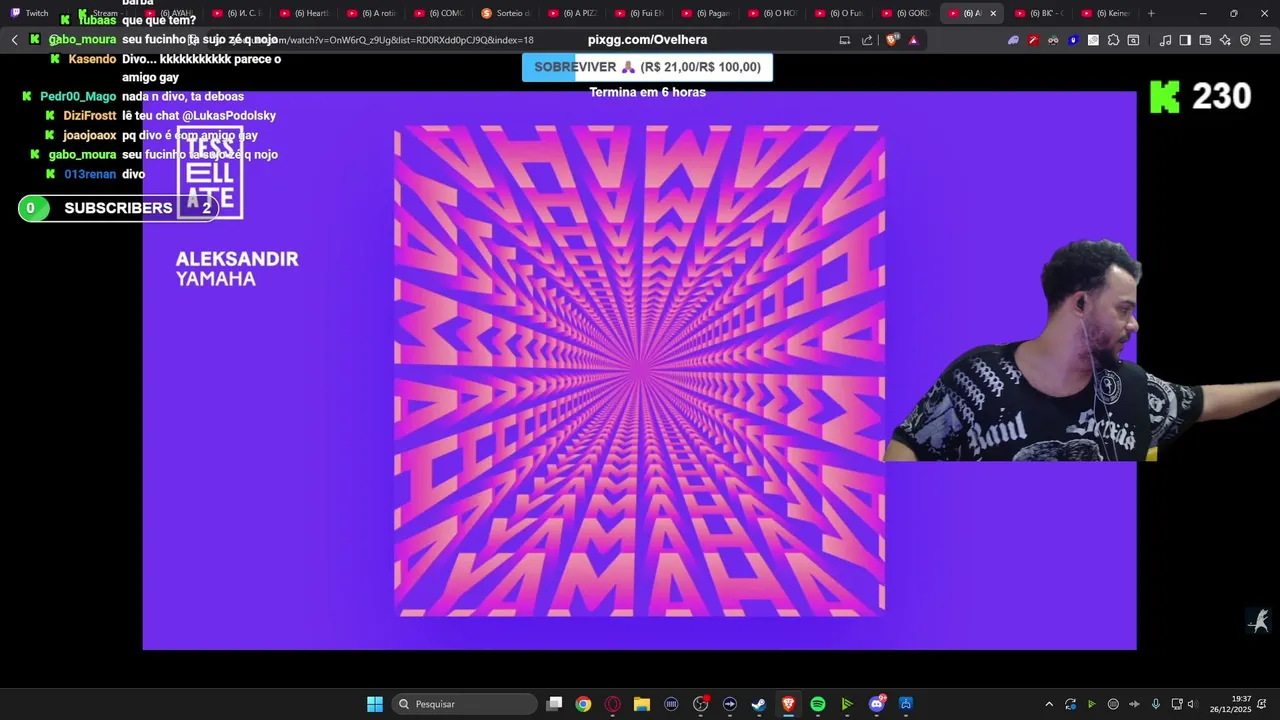1280x720 pixels.
Task: Switch to the A PIZZ tab
Action: (573, 13)
